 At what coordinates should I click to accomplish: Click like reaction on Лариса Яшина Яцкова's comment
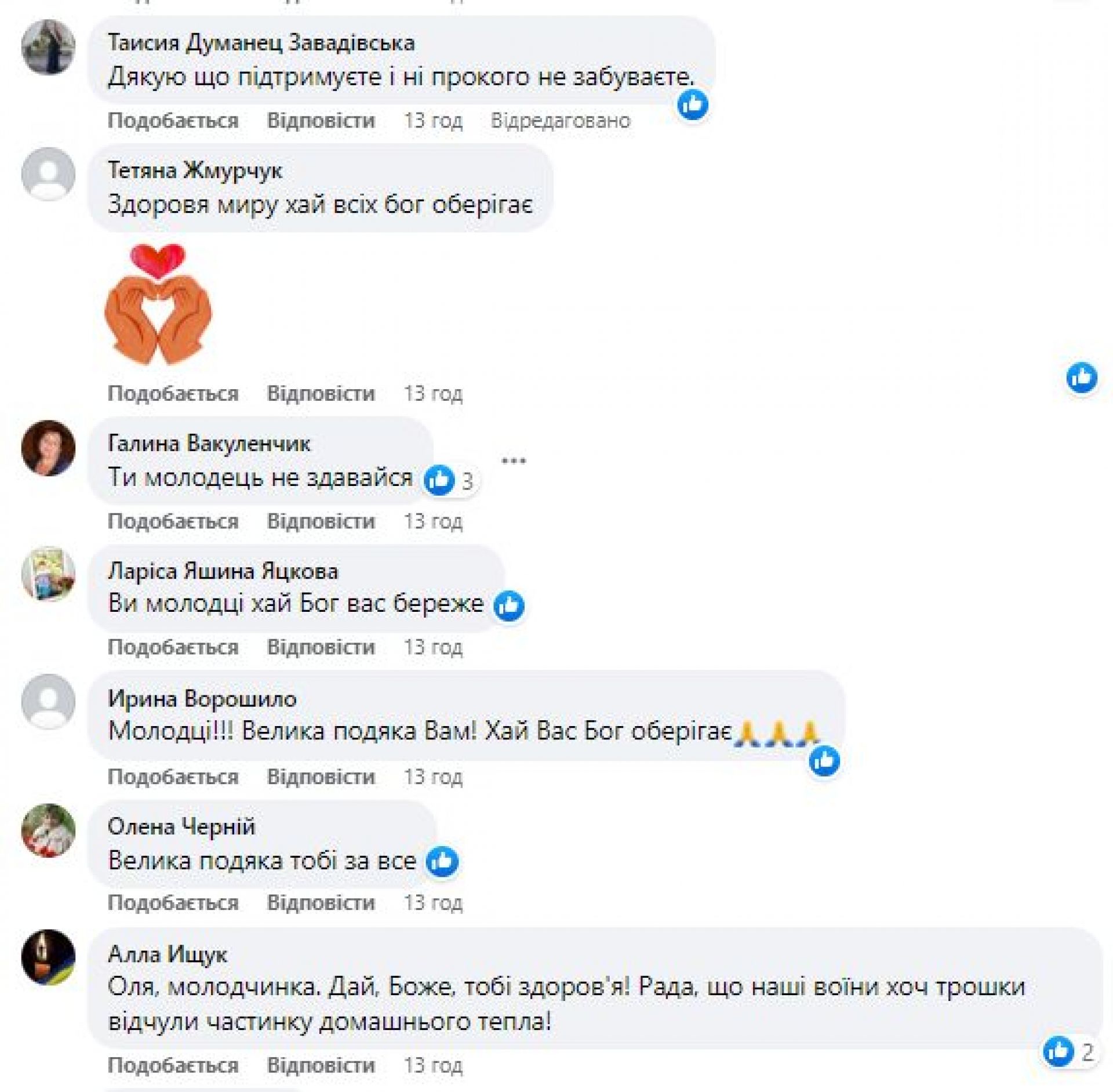509,605
